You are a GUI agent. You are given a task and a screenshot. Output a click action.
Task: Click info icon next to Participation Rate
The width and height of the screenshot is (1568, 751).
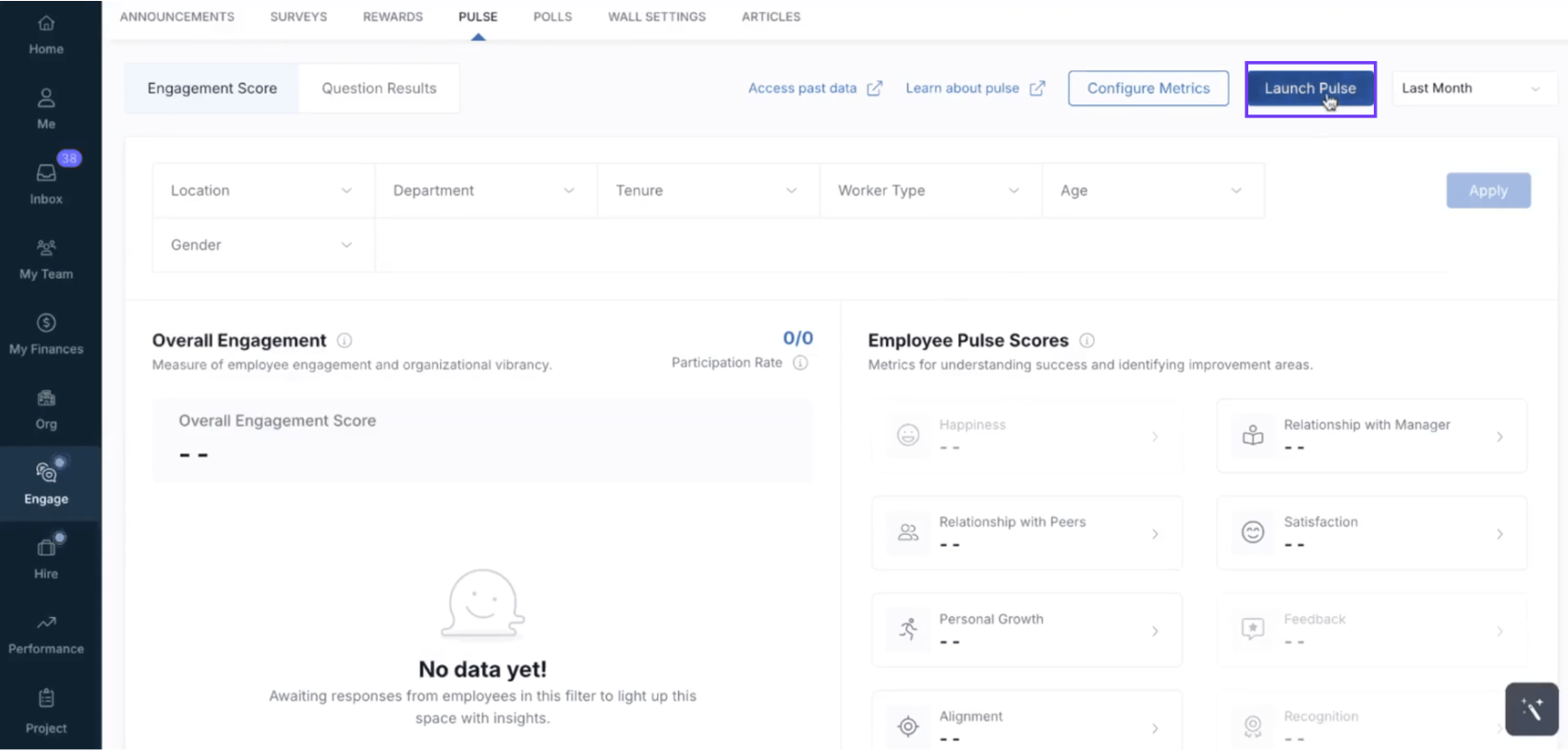[800, 363]
